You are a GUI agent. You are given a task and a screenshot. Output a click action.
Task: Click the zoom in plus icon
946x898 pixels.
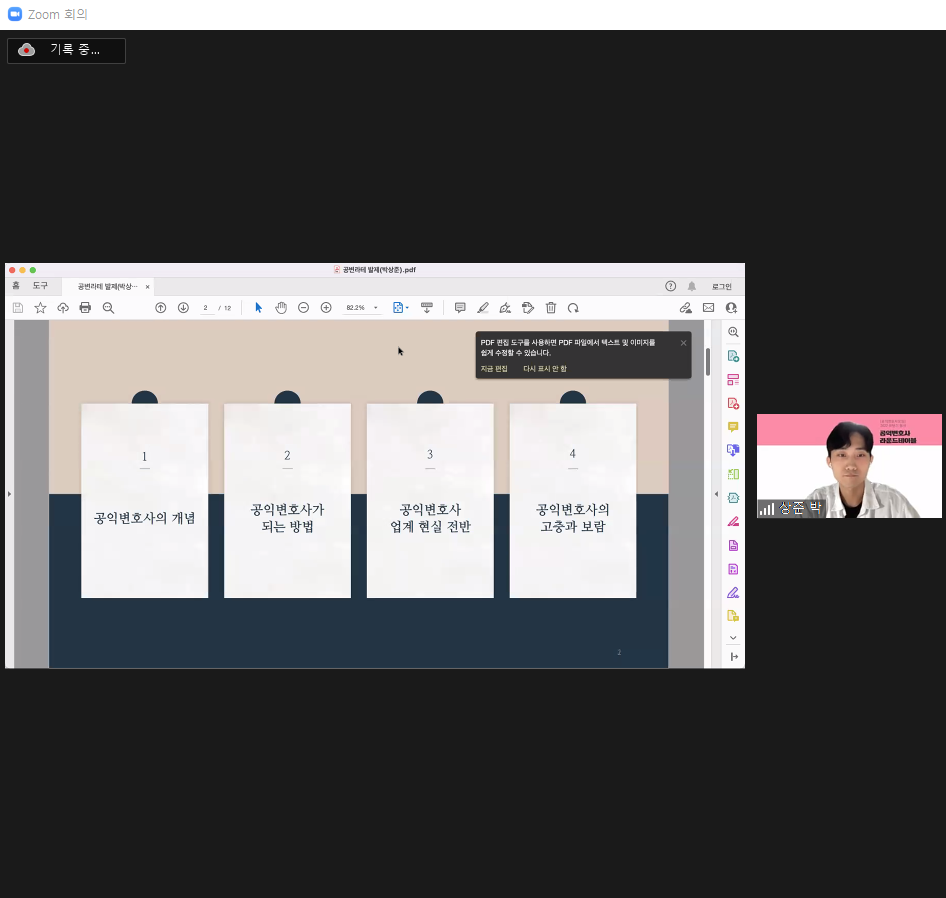[x=326, y=308]
